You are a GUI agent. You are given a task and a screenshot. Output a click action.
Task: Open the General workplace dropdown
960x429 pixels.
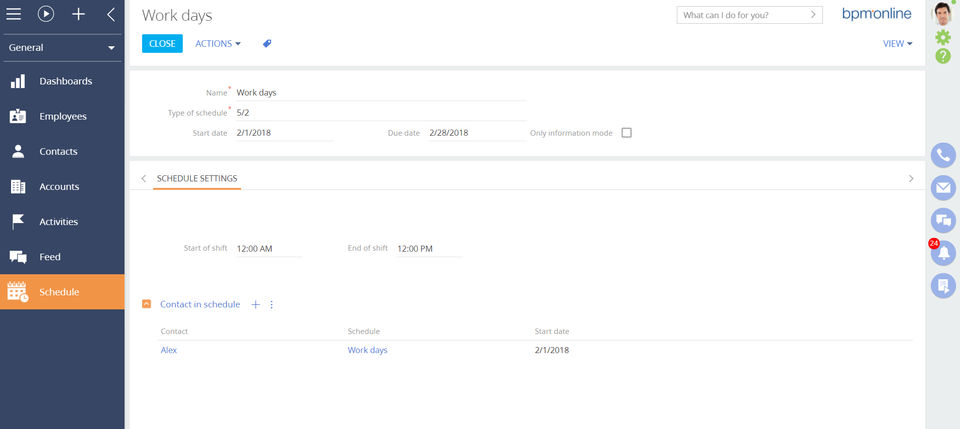pyautogui.click(x=62, y=48)
